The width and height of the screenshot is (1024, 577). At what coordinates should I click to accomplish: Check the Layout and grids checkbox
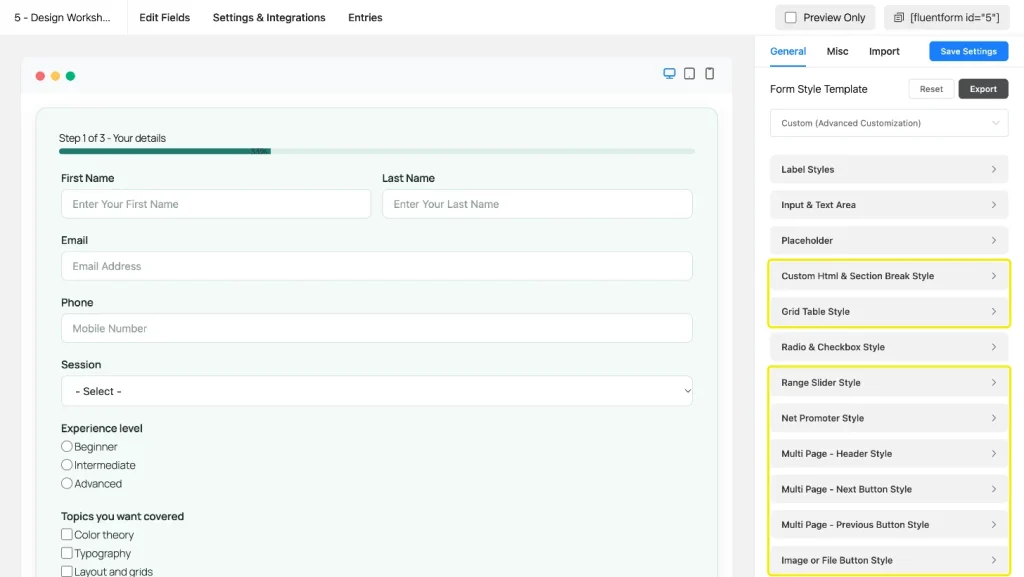67,571
